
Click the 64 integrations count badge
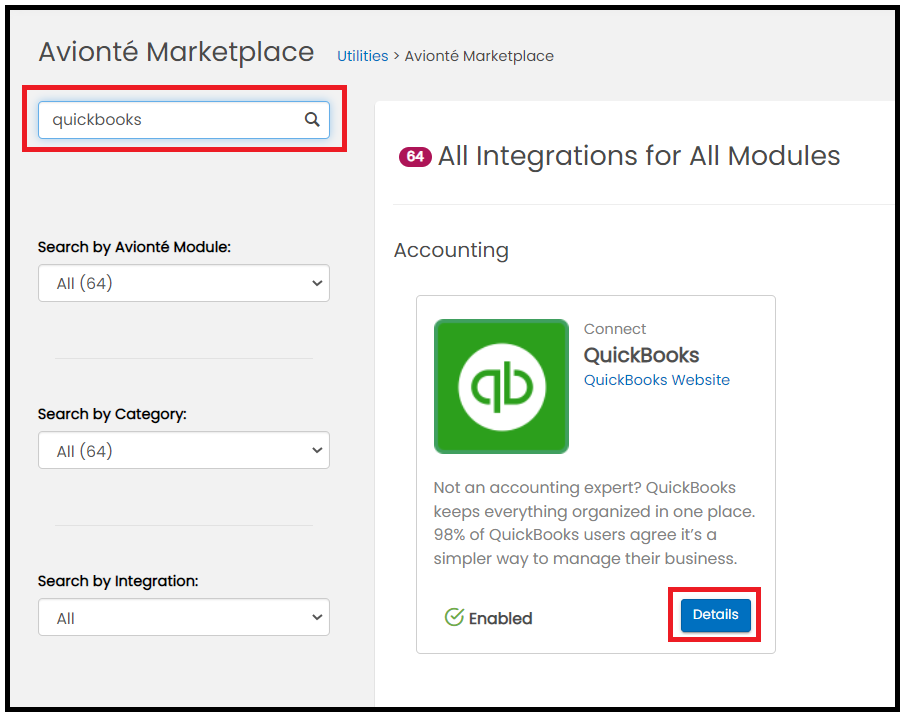[x=415, y=157]
